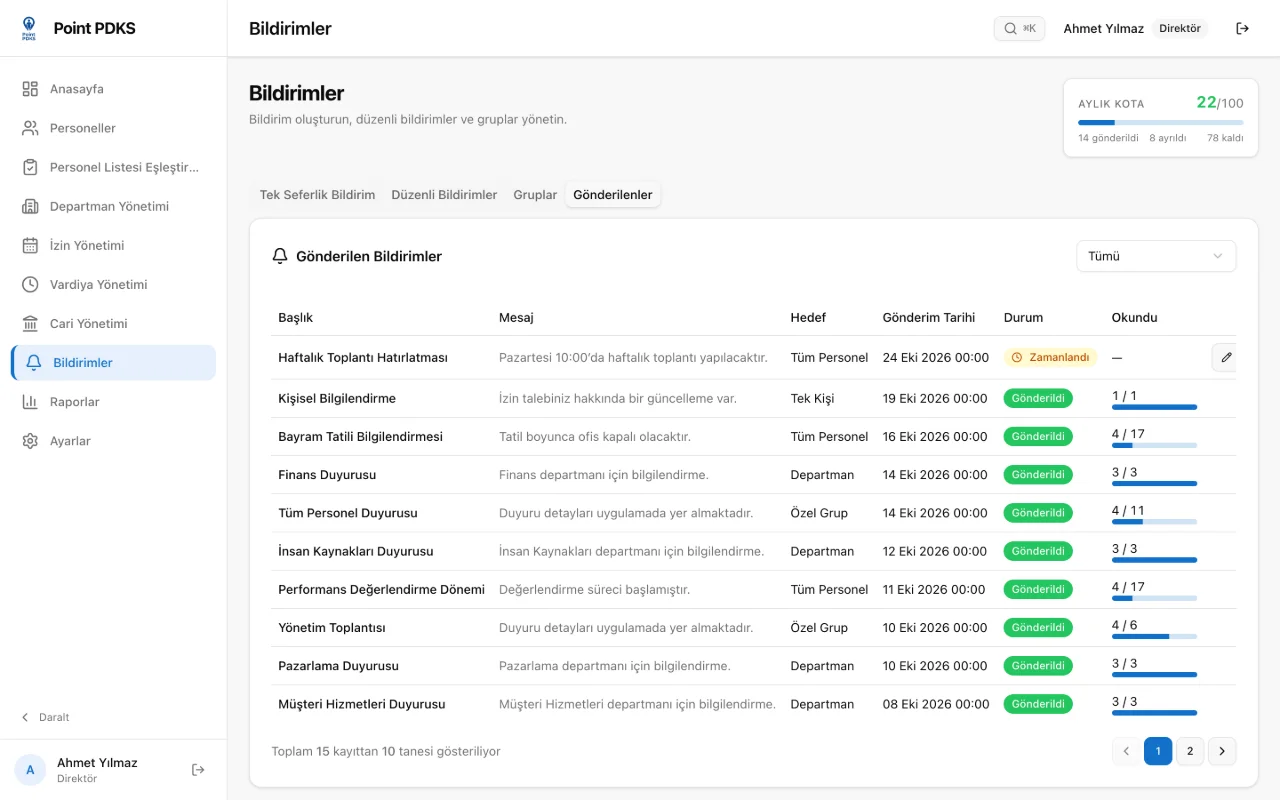Select page 1 in pagination
The height and width of the screenshot is (800, 1280).
(1158, 751)
